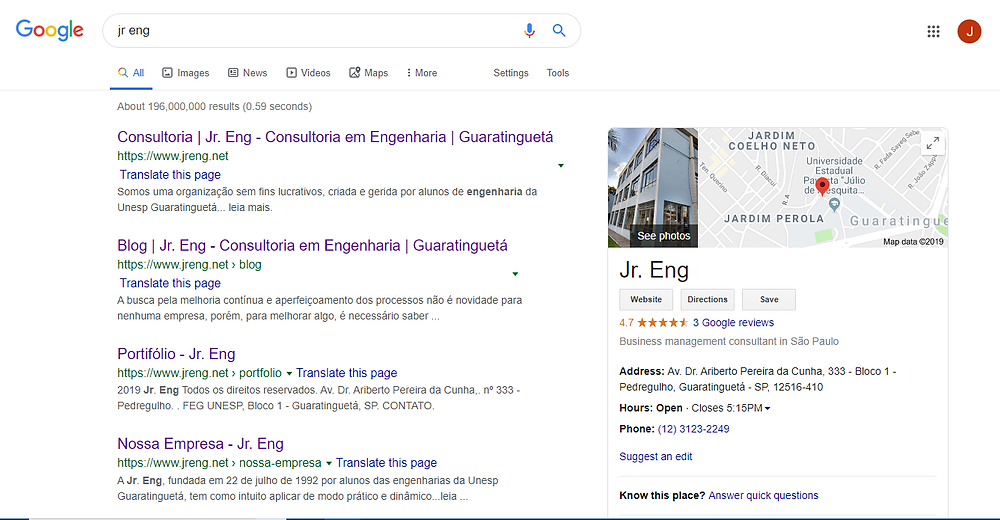Image resolution: width=1000 pixels, height=520 pixels.
Task: Expand the opening hours dropdown arrow
Action: (767, 408)
